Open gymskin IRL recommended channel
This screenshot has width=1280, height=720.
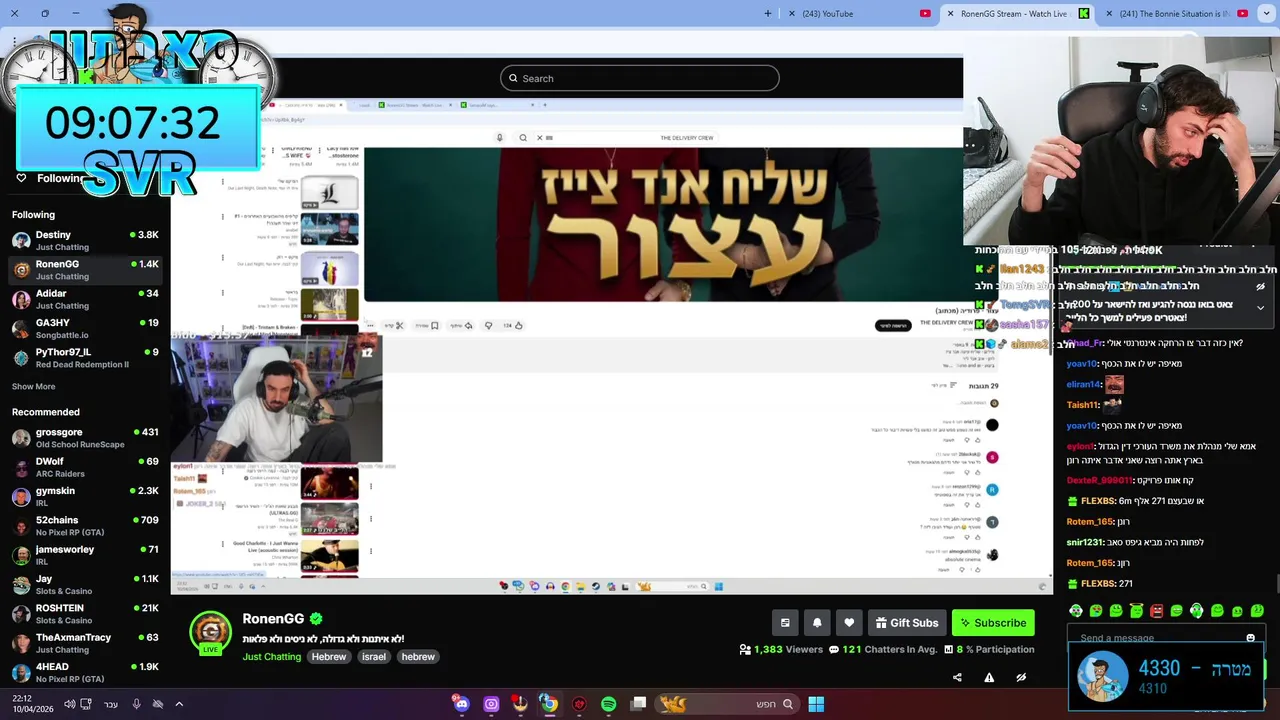(85, 497)
